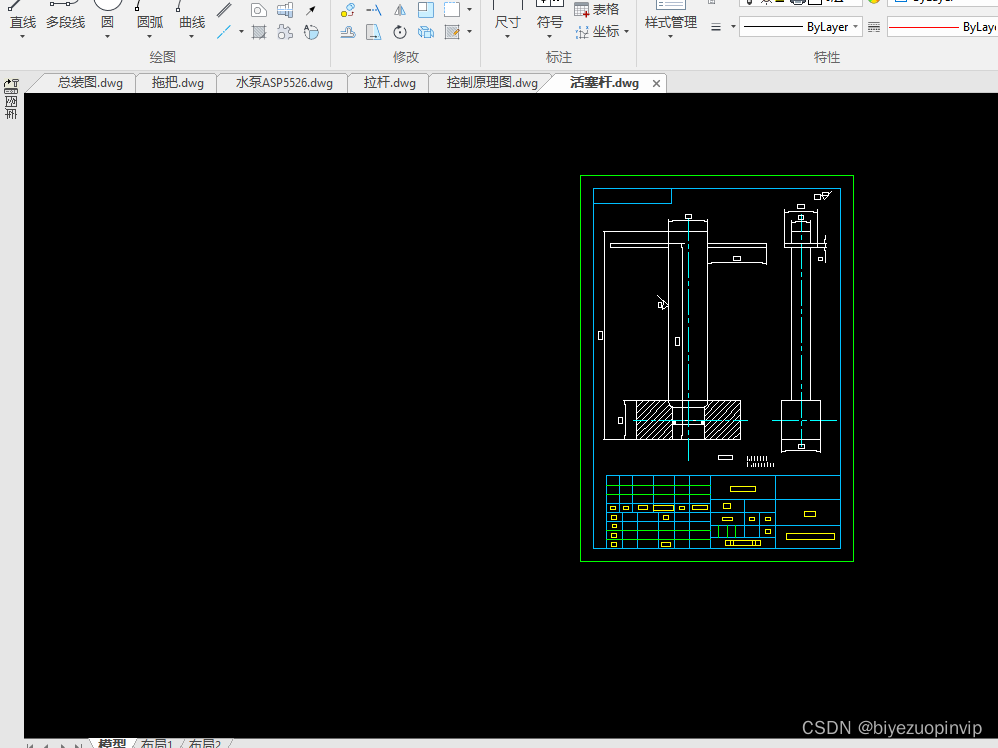The height and width of the screenshot is (748, 998).
Task: Click the rotate icon in 修改 panel
Action: pos(400,32)
